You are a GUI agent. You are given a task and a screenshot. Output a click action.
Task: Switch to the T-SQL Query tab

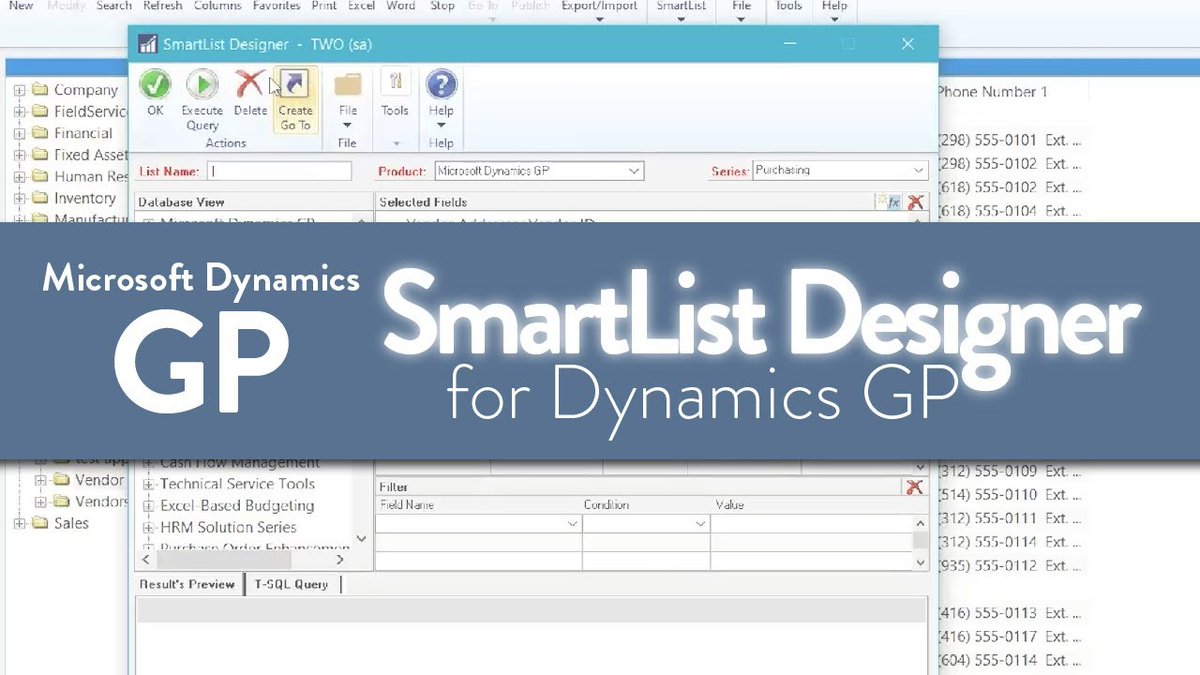click(292, 585)
